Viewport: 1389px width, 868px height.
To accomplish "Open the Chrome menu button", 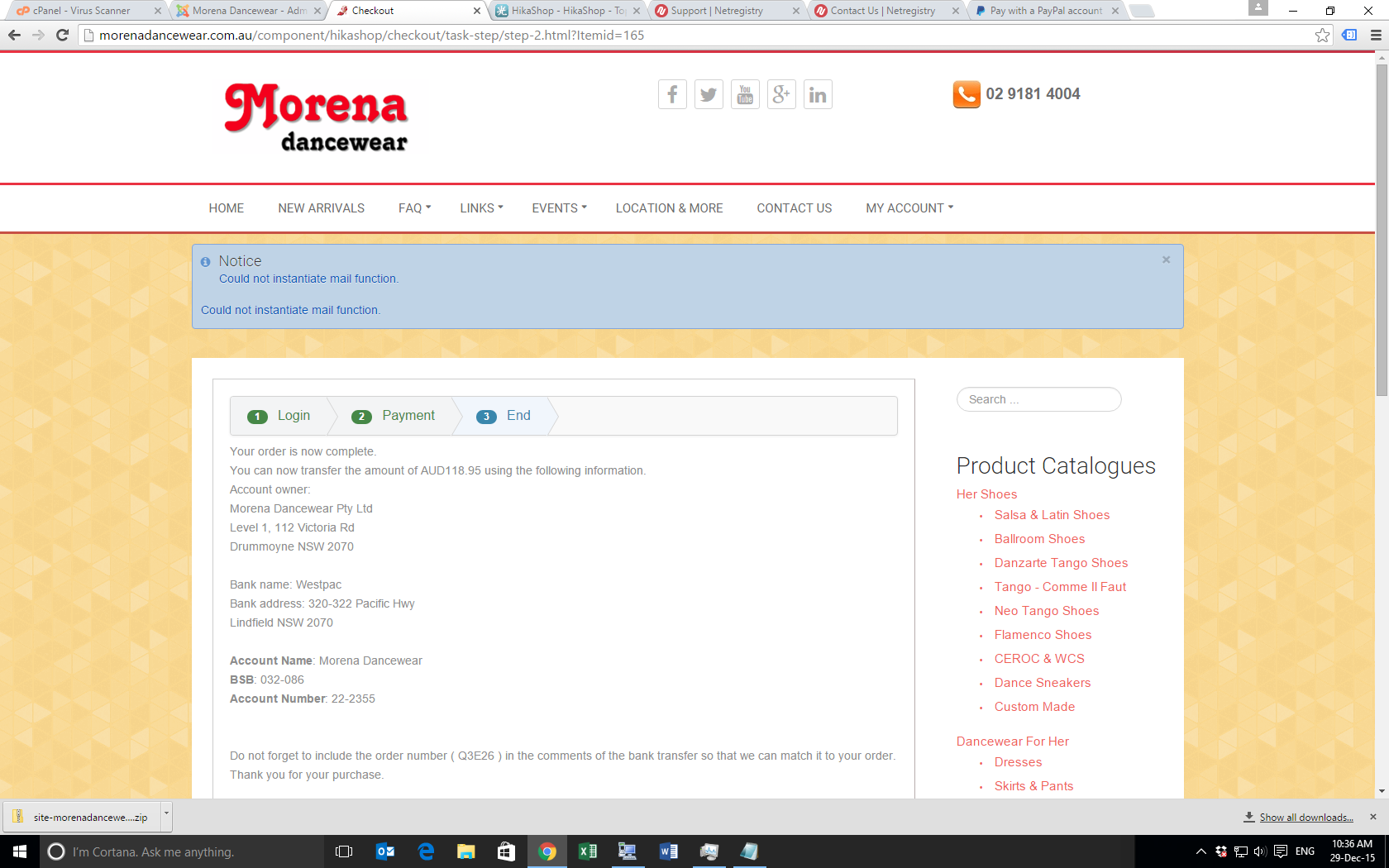I will 1376,35.
